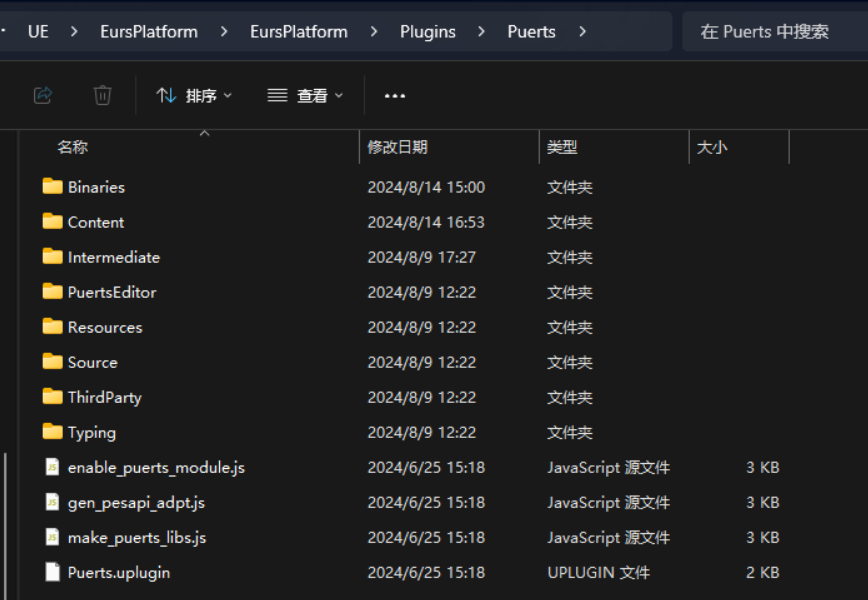
Task: Sort by the Size (大小) column header
Action: click(x=712, y=147)
